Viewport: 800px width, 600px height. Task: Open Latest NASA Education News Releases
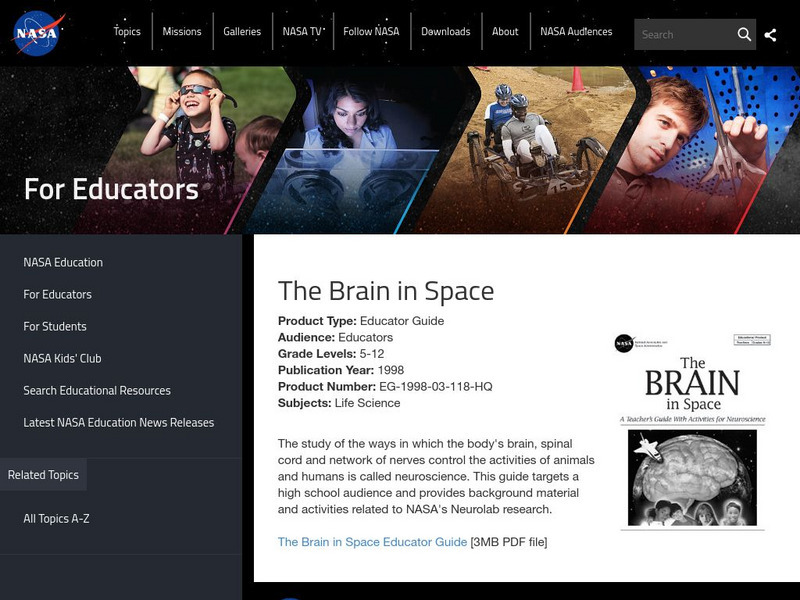click(119, 423)
